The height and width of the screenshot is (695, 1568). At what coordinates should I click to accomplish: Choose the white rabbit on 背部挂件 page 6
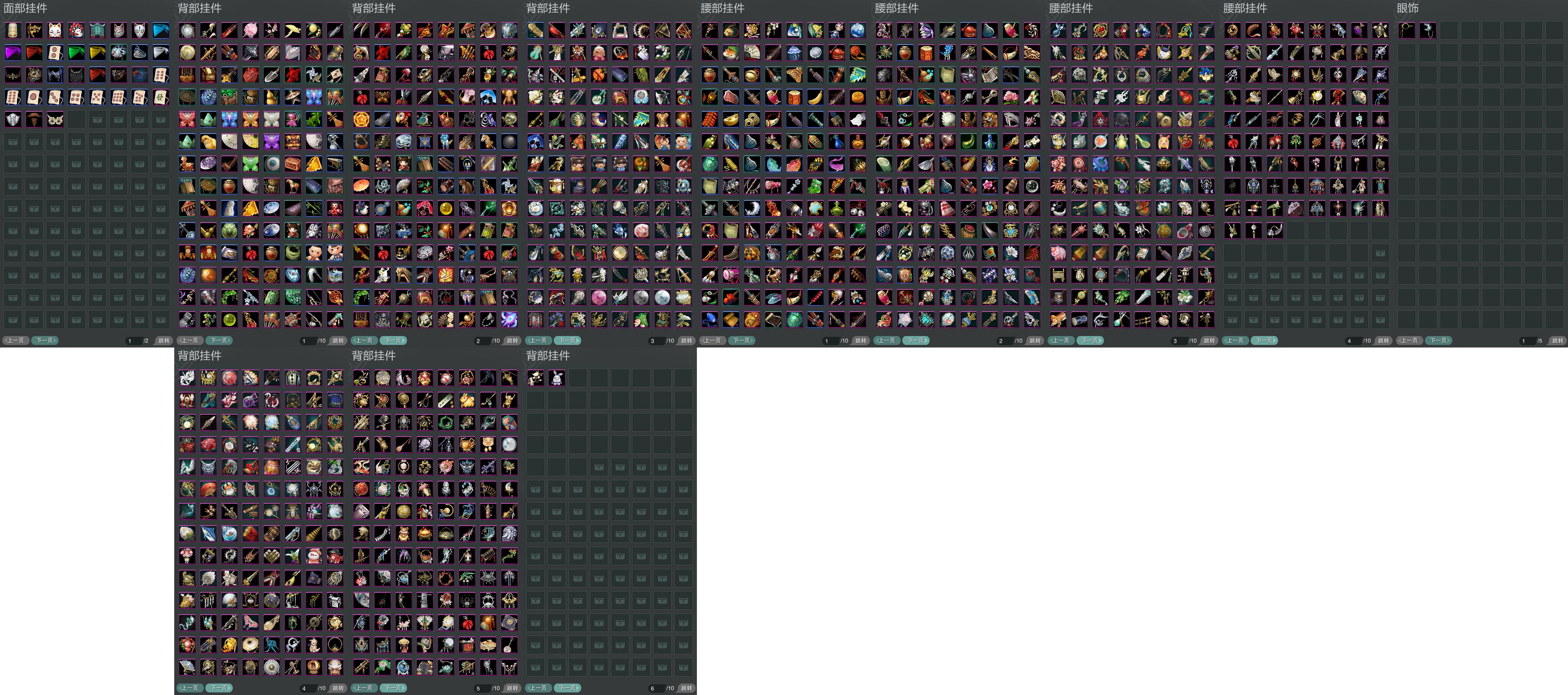click(556, 378)
